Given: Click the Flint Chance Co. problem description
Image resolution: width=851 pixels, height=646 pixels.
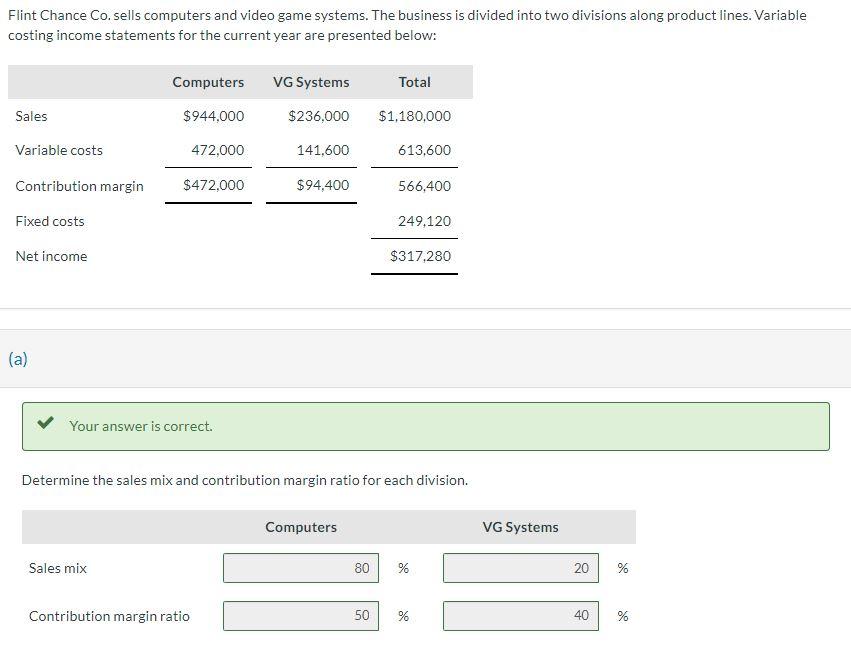Looking at the screenshot, I should point(407,25).
